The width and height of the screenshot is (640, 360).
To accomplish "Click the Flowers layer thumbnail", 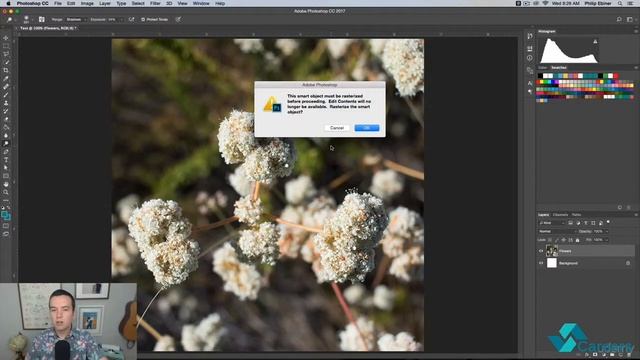I will (552, 251).
